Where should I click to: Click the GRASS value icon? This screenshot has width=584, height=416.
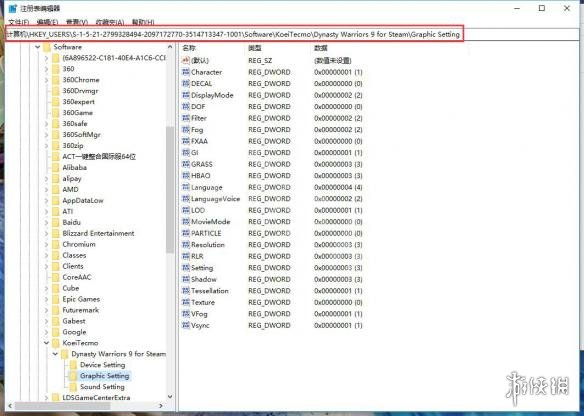point(185,164)
